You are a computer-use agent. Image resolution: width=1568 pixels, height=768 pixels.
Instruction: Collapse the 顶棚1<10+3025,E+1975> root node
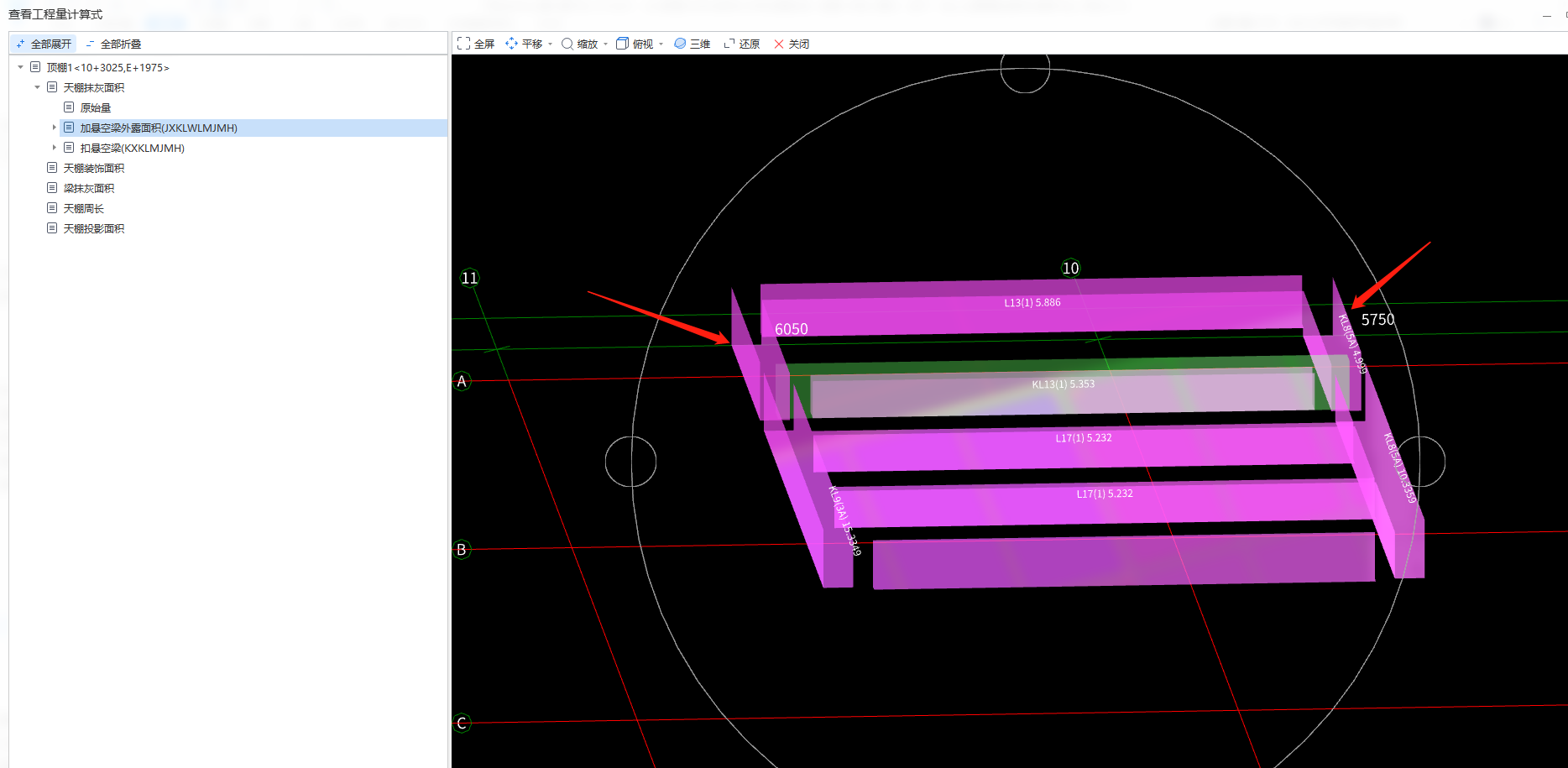(x=20, y=67)
